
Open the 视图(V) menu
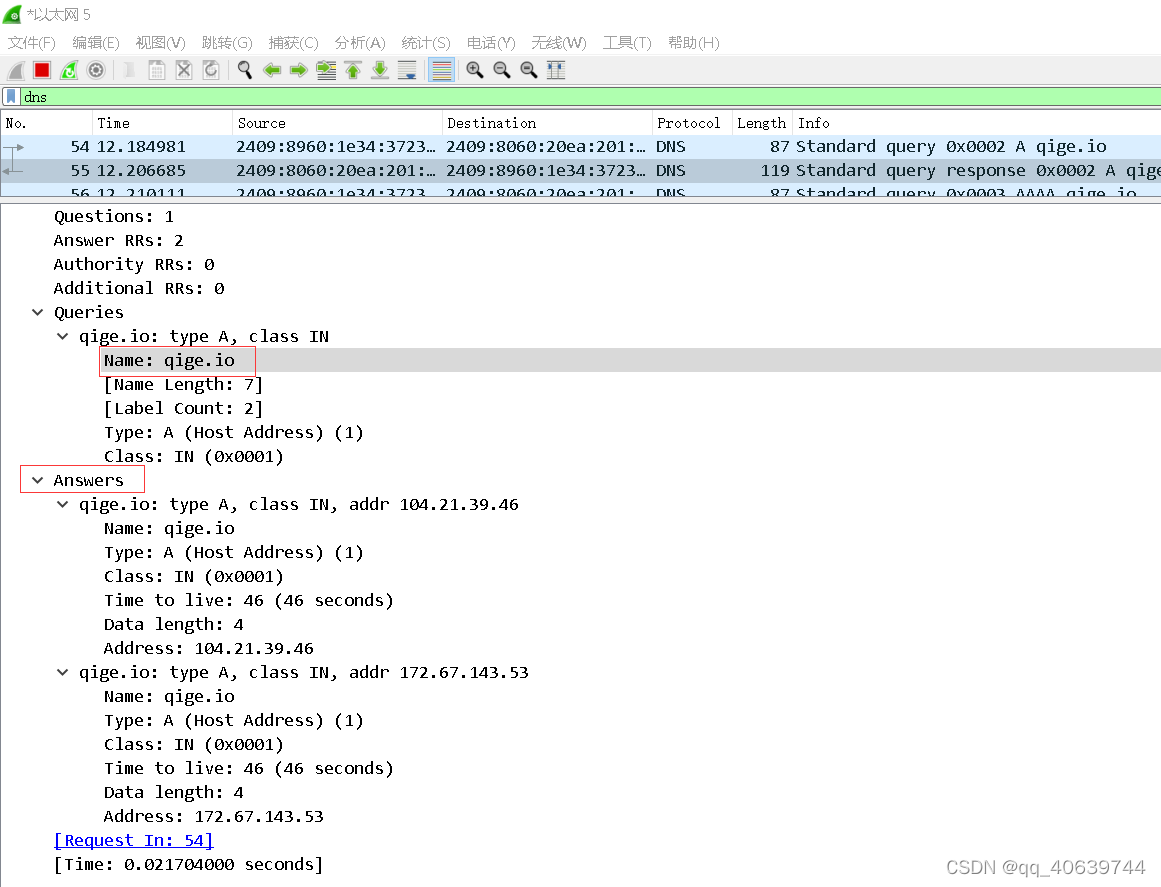[160, 43]
